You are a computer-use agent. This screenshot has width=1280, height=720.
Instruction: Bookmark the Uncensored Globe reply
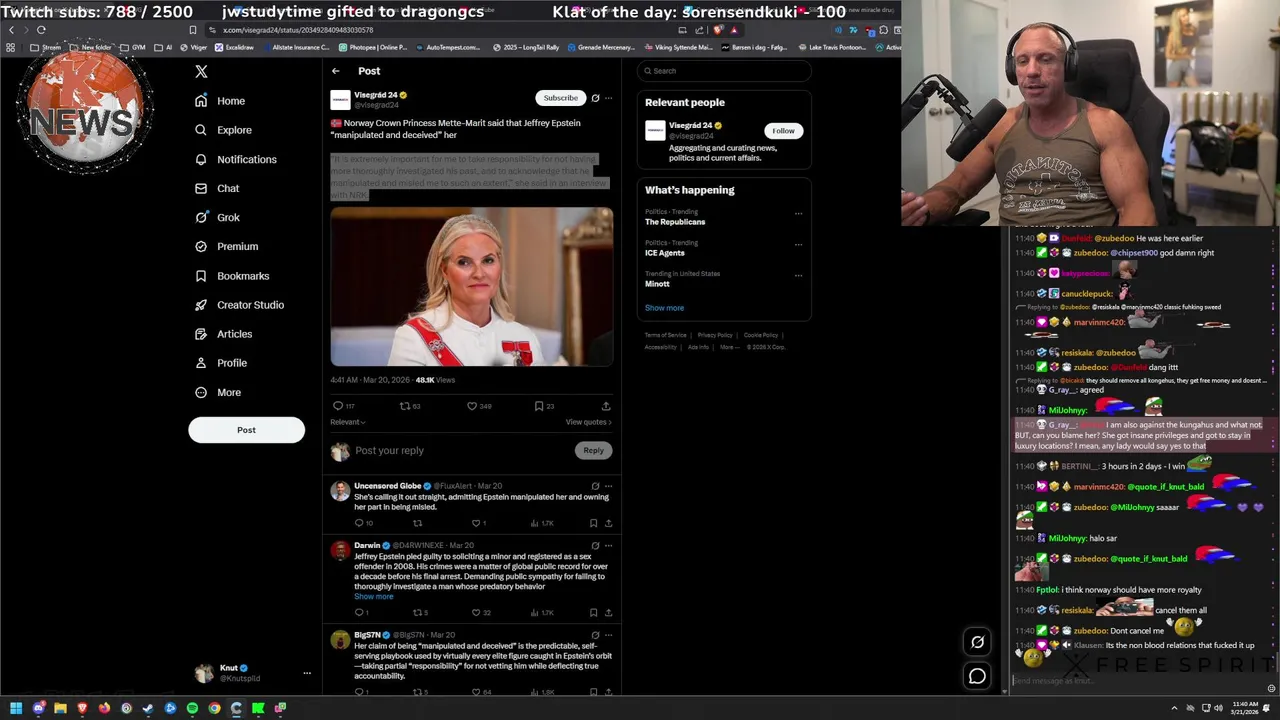(x=593, y=523)
